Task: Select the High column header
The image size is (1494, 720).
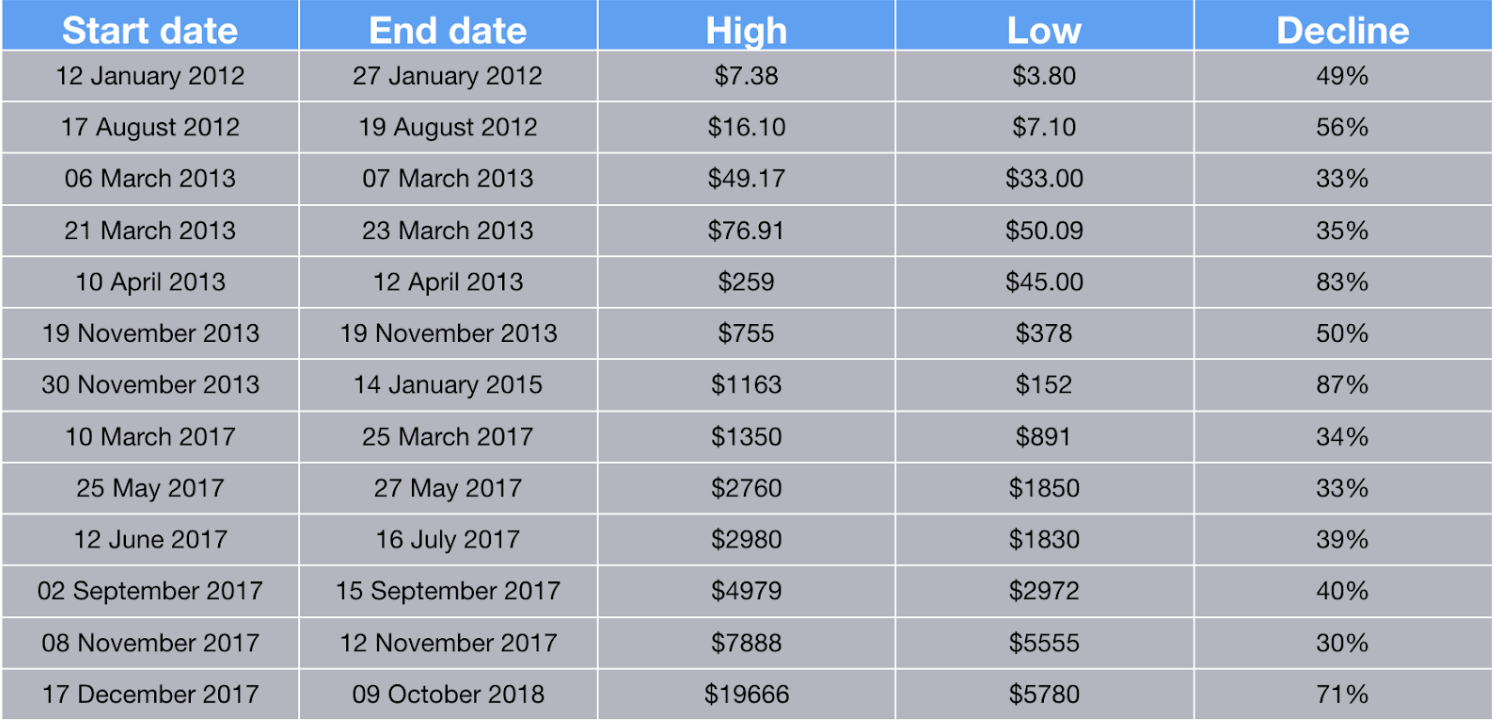Action: (x=746, y=29)
